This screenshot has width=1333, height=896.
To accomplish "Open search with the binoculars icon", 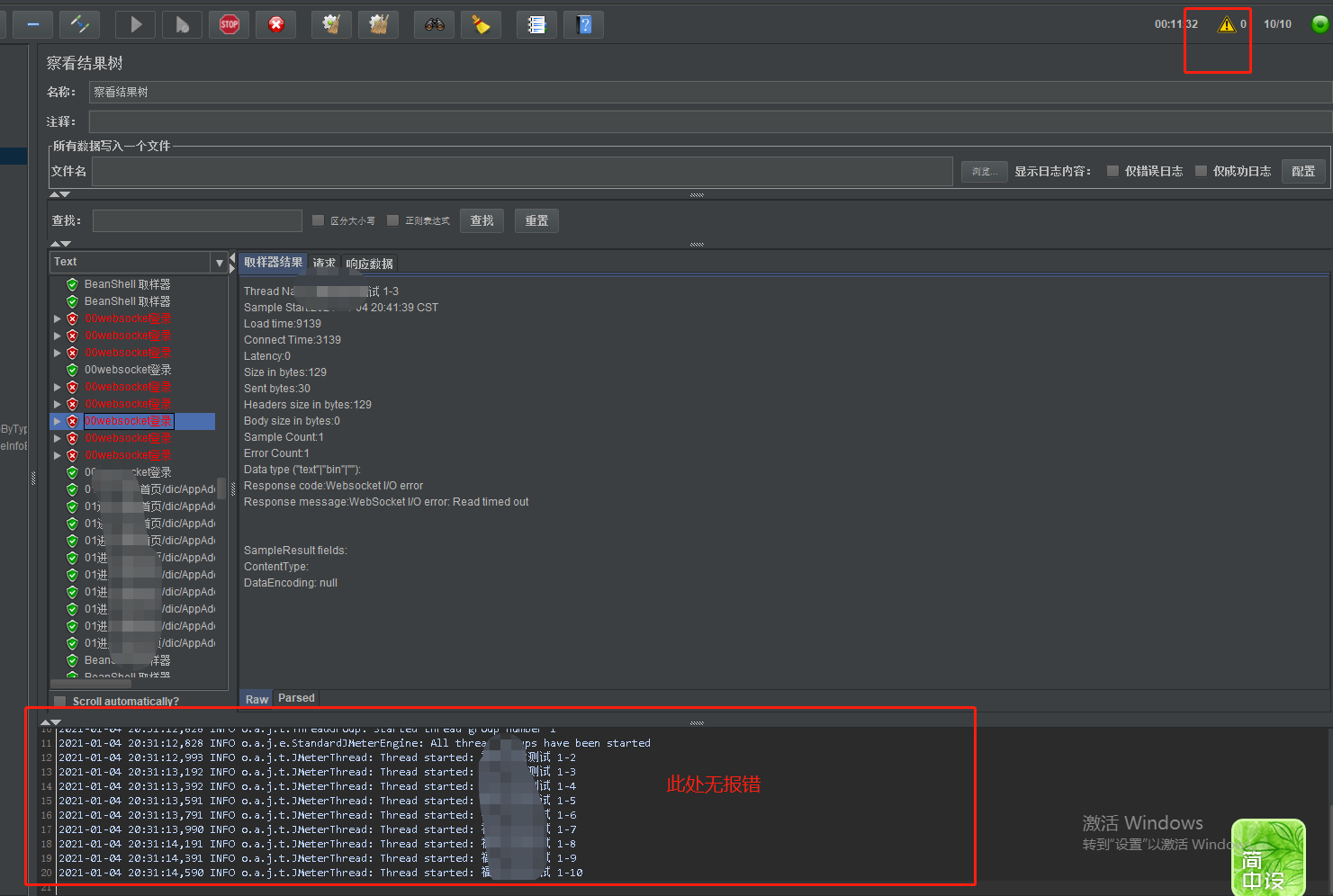I will [x=434, y=24].
